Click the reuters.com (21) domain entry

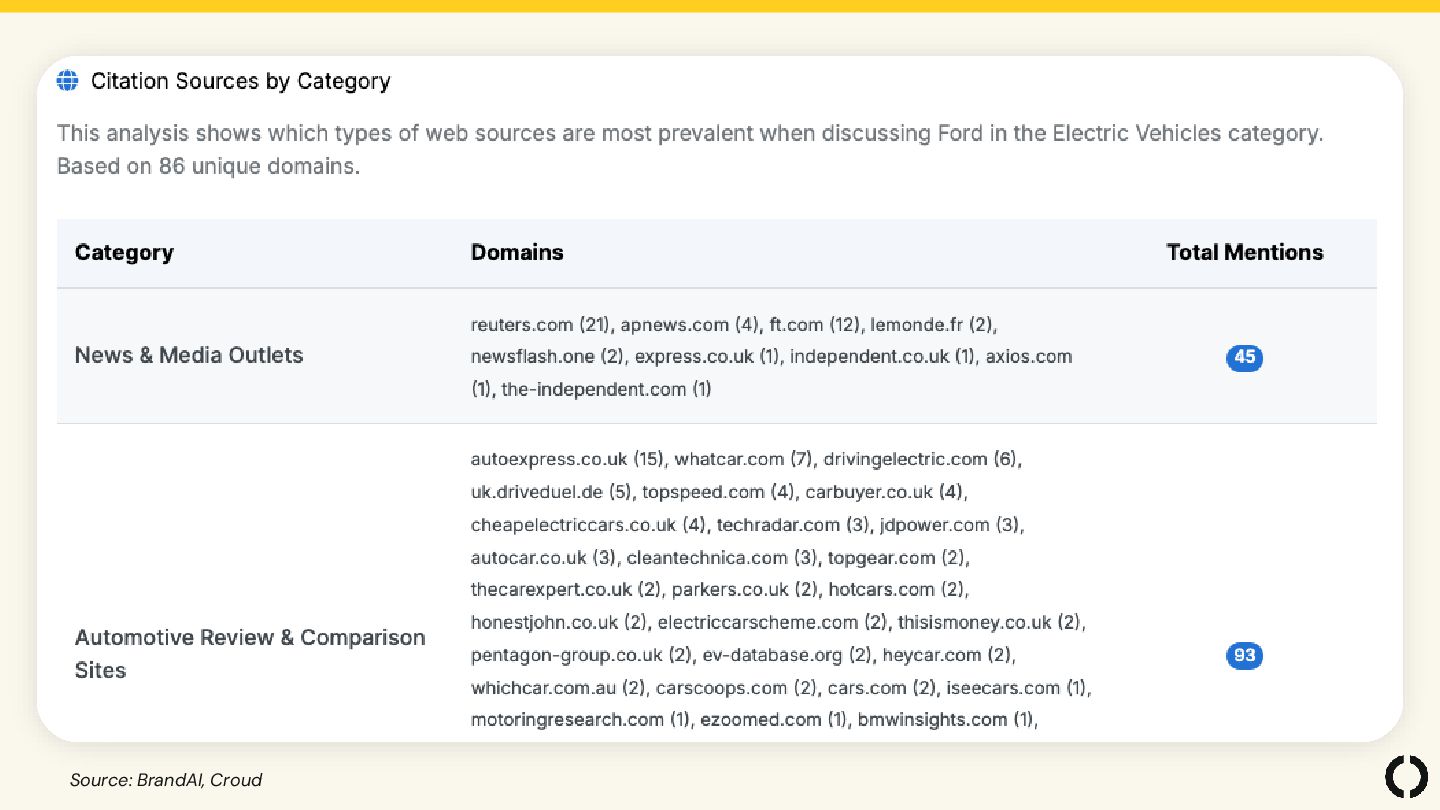(x=541, y=325)
